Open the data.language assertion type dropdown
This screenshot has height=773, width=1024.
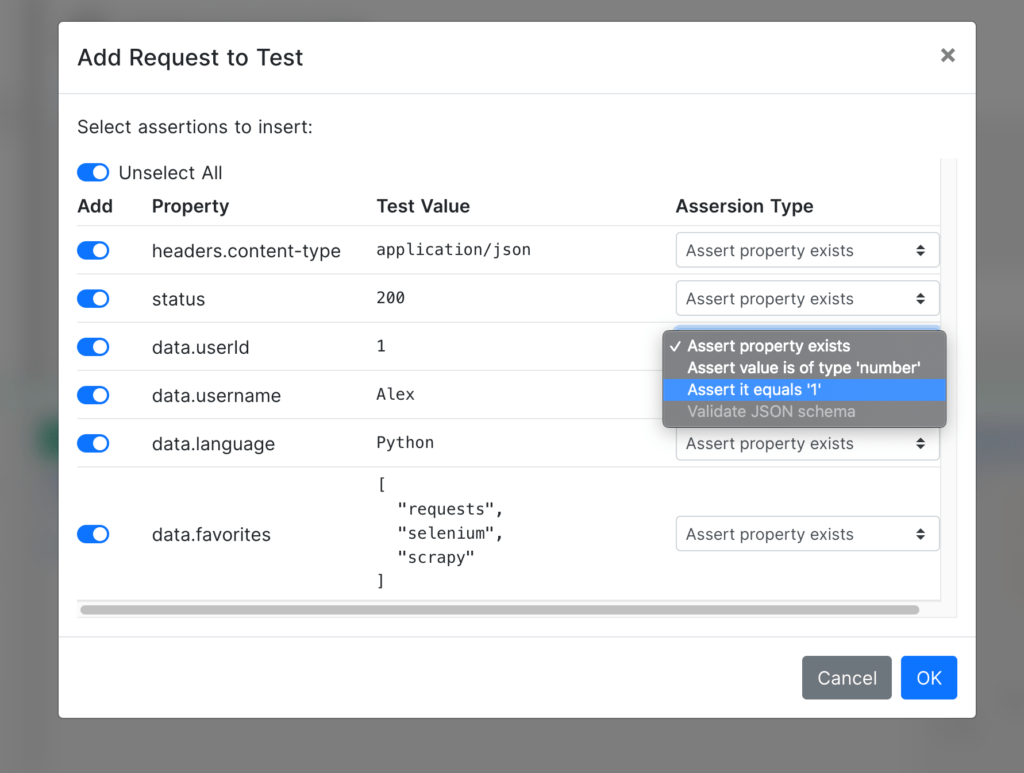point(807,444)
